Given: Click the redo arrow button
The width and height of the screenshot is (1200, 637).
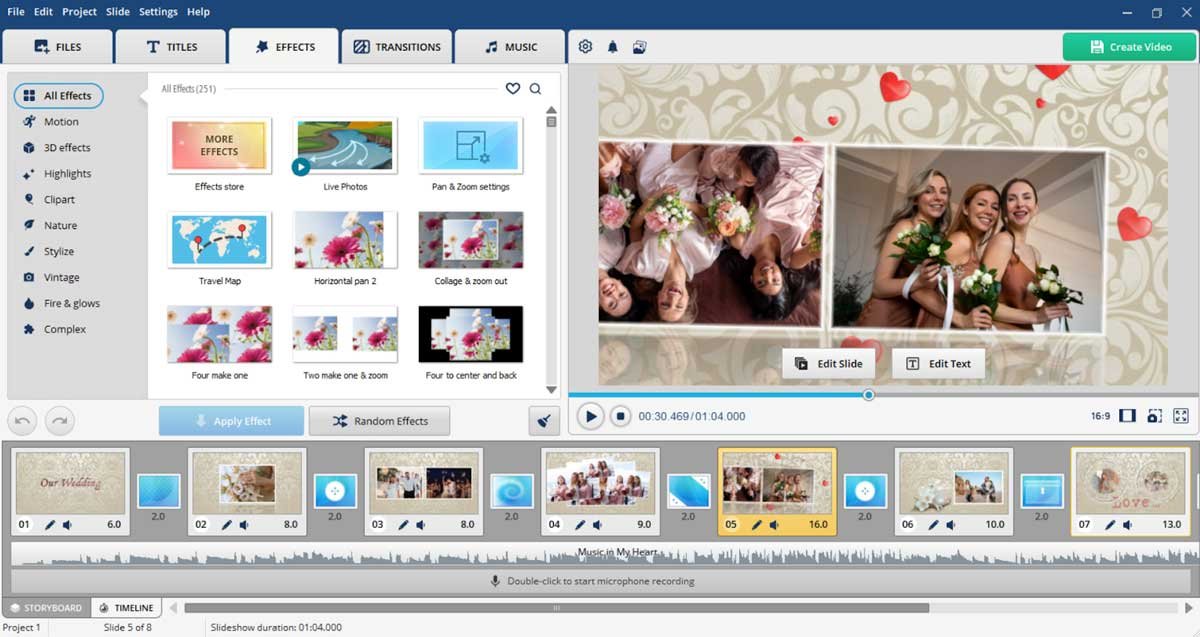Looking at the screenshot, I should tap(60, 421).
